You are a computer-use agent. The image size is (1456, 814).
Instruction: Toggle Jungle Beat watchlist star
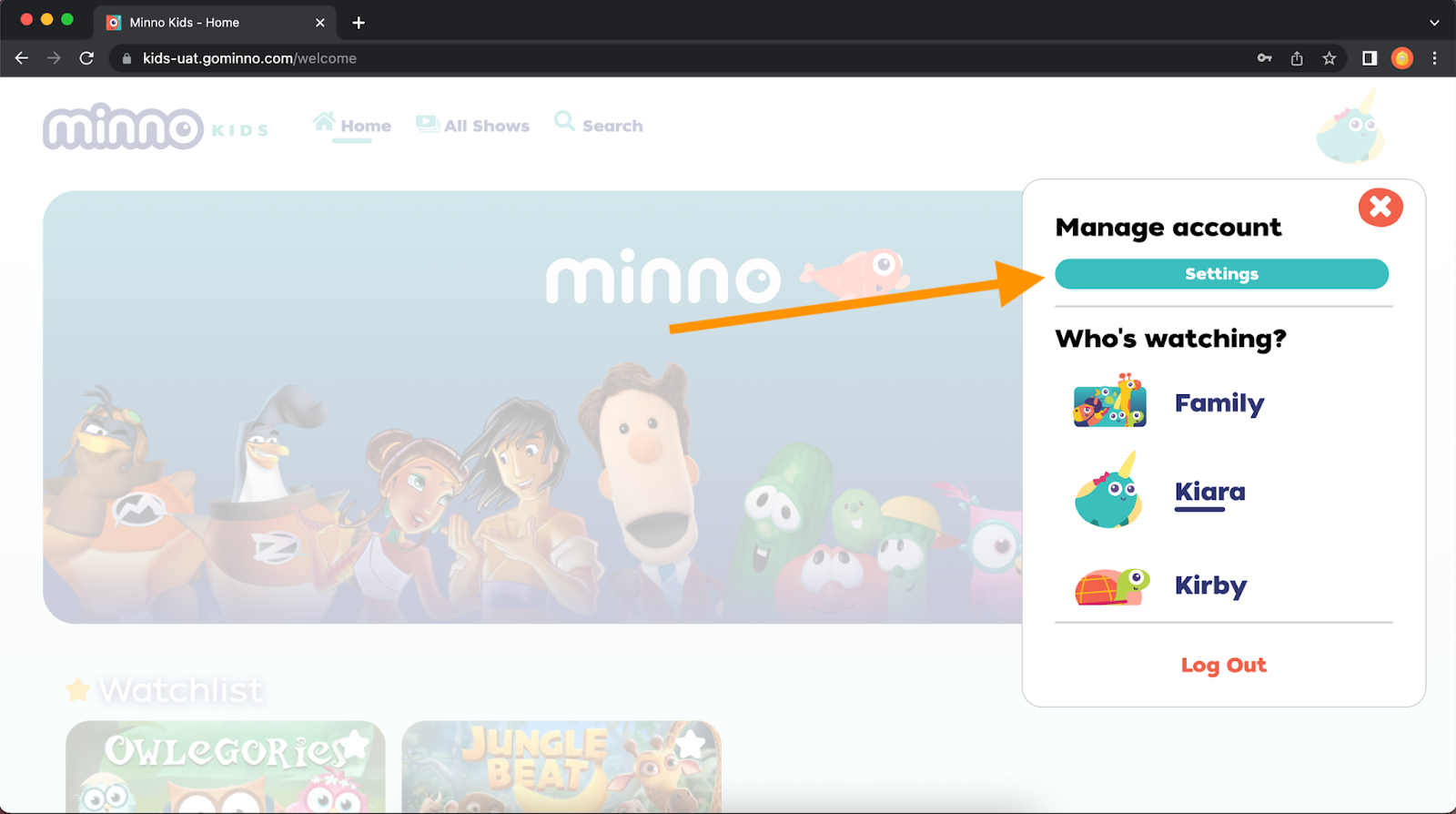[x=691, y=744]
